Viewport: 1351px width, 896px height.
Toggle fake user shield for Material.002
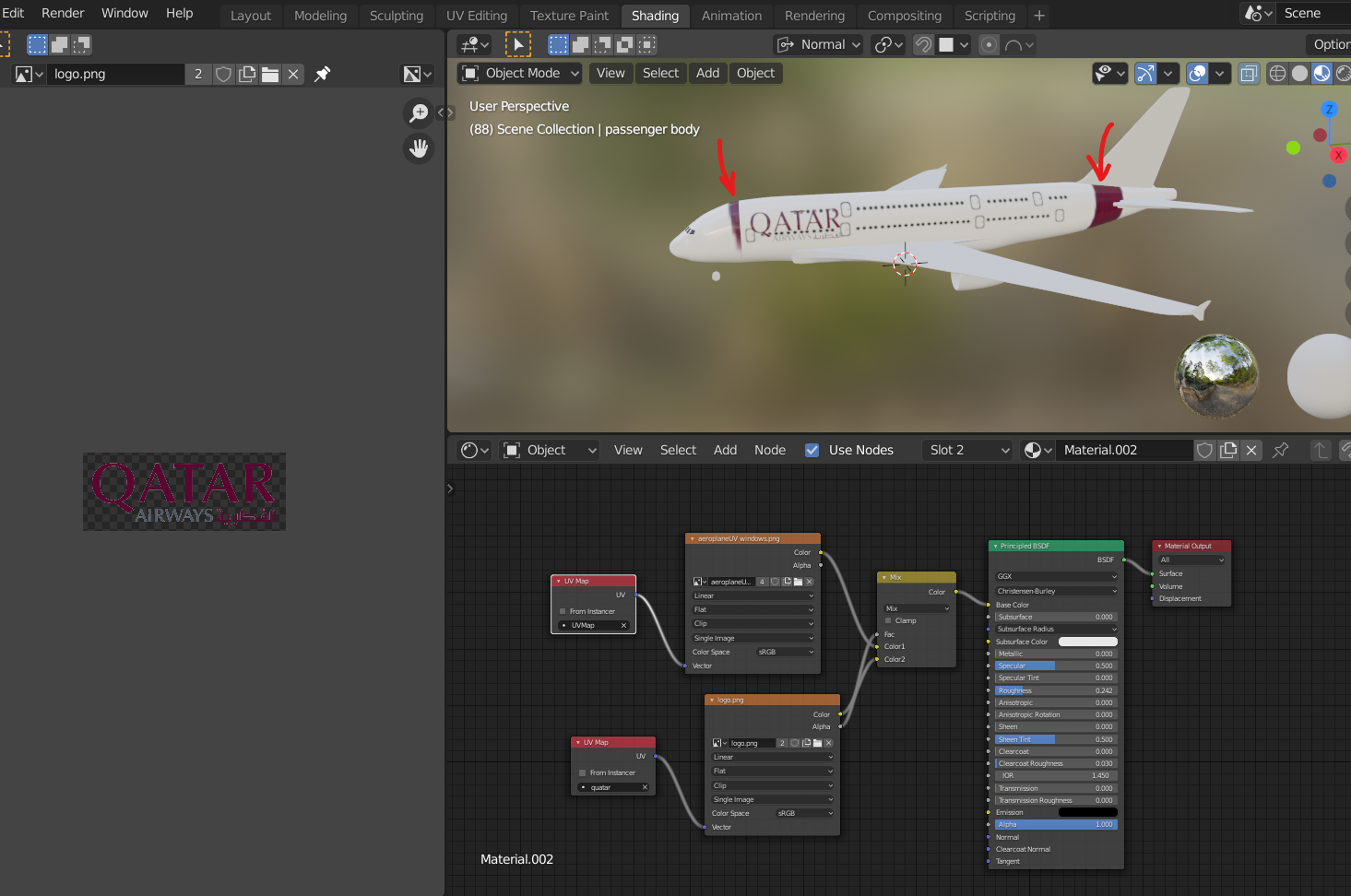pos(1204,450)
